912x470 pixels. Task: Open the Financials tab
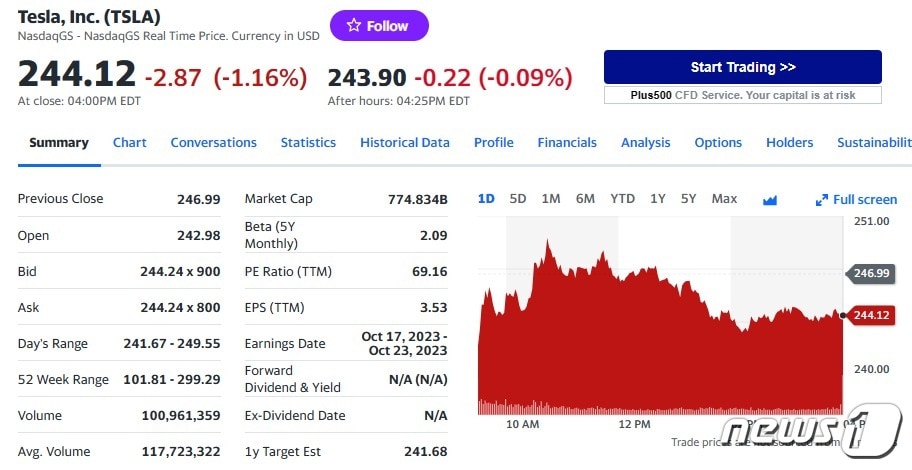coord(567,143)
